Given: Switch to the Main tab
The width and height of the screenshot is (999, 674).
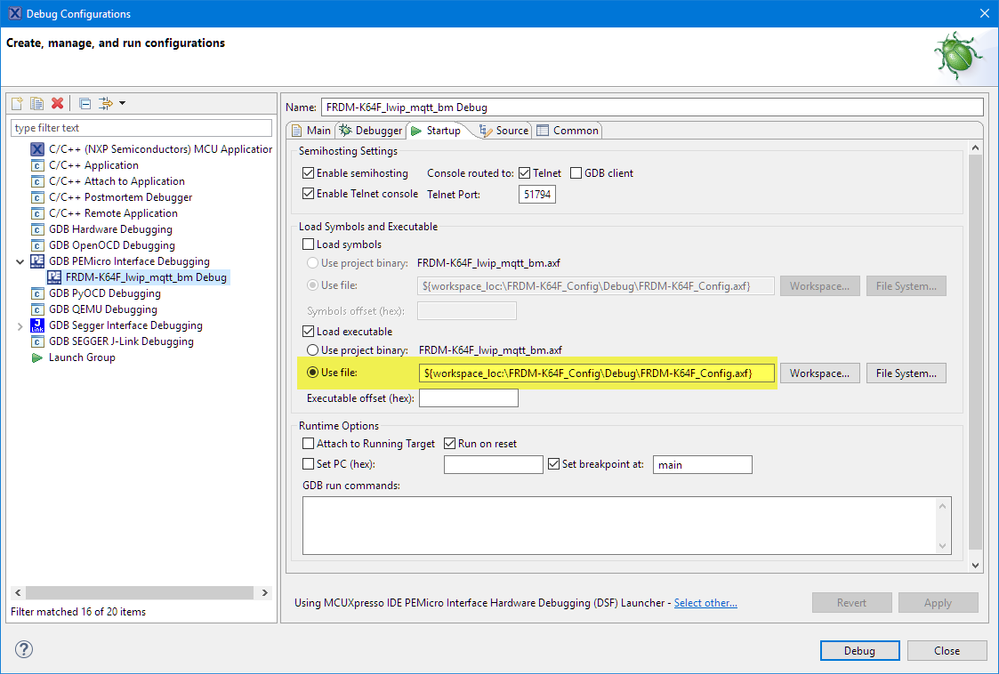Looking at the screenshot, I should pyautogui.click(x=311, y=130).
